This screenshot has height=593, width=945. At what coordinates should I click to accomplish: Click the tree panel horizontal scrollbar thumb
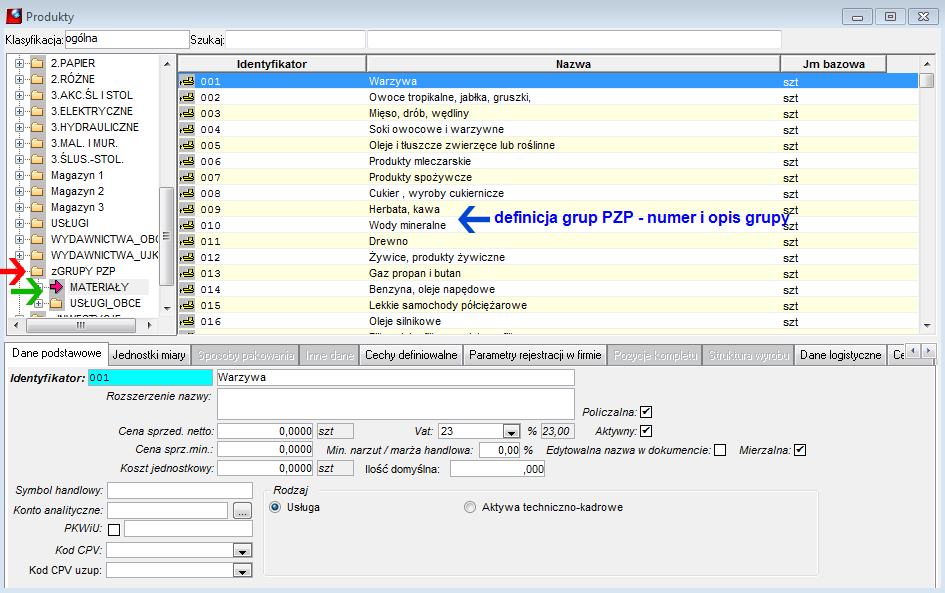(x=81, y=325)
